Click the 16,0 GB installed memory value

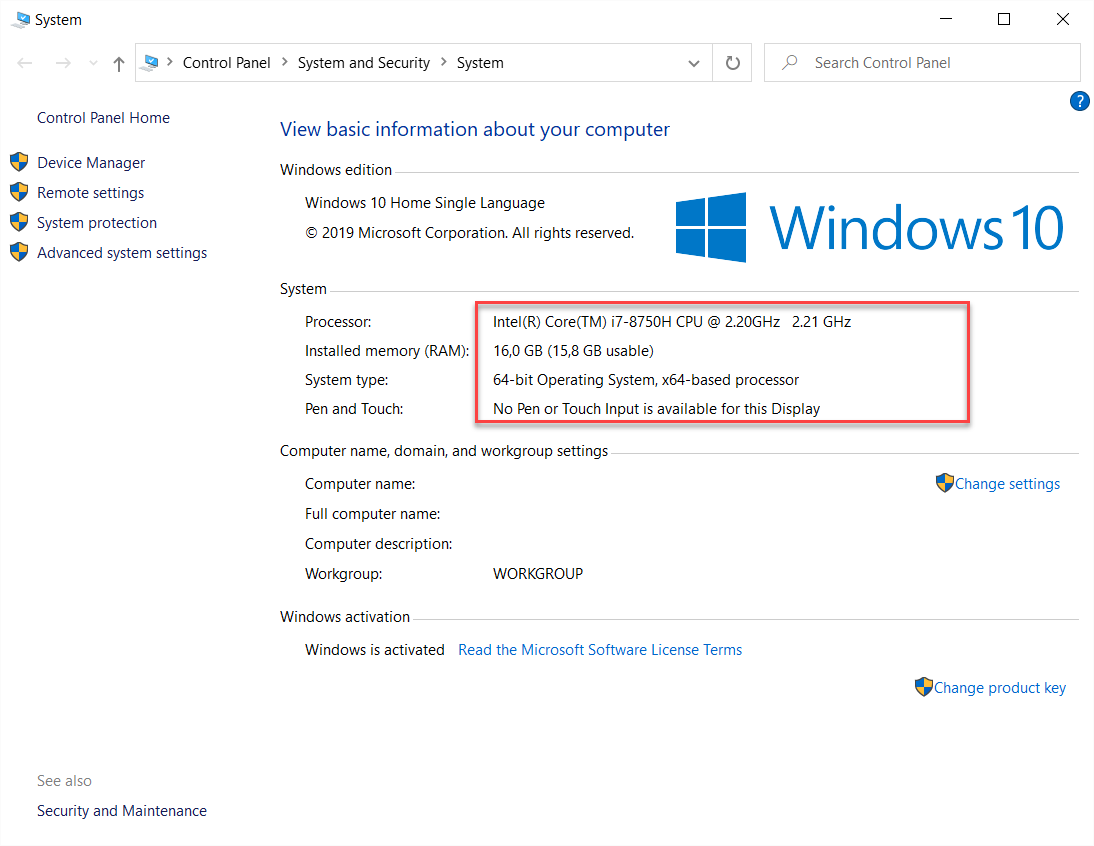tap(574, 351)
